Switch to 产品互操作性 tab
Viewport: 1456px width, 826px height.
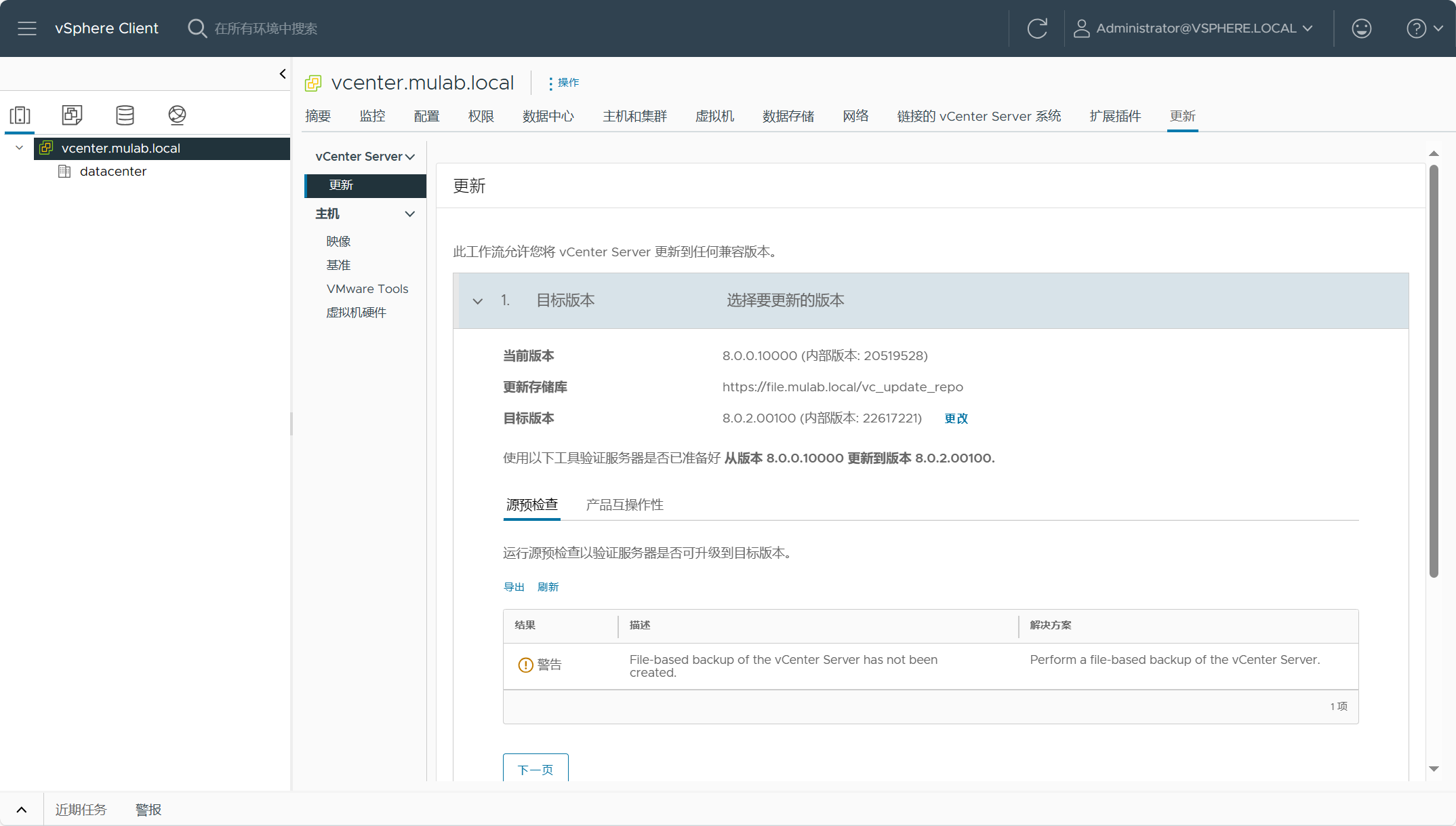pyautogui.click(x=624, y=505)
